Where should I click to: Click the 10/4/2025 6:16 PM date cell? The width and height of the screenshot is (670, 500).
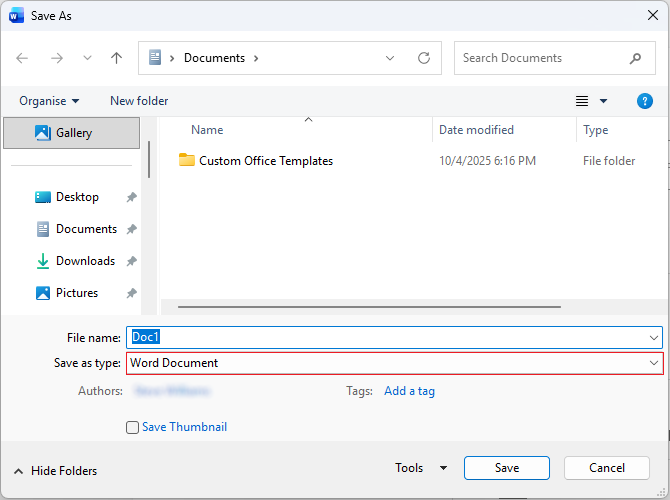pos(487,161)
